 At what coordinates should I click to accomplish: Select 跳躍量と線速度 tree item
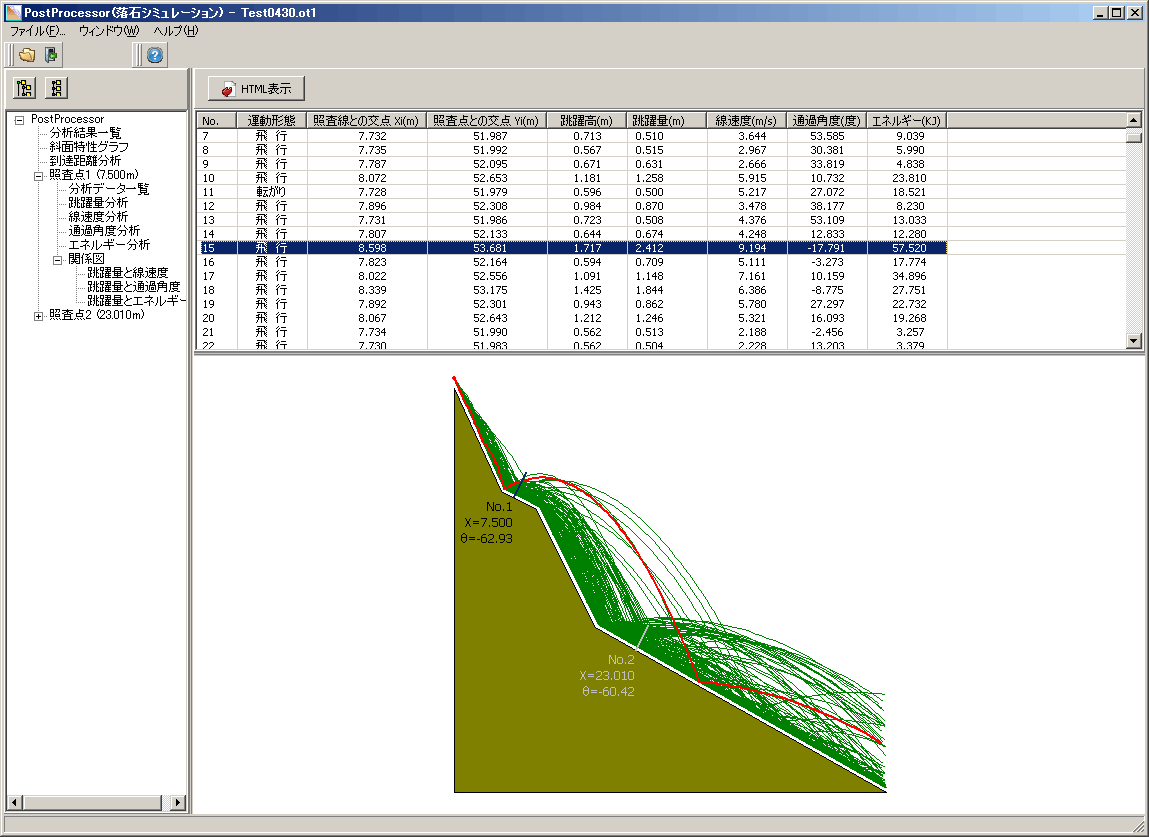point(128,273)
